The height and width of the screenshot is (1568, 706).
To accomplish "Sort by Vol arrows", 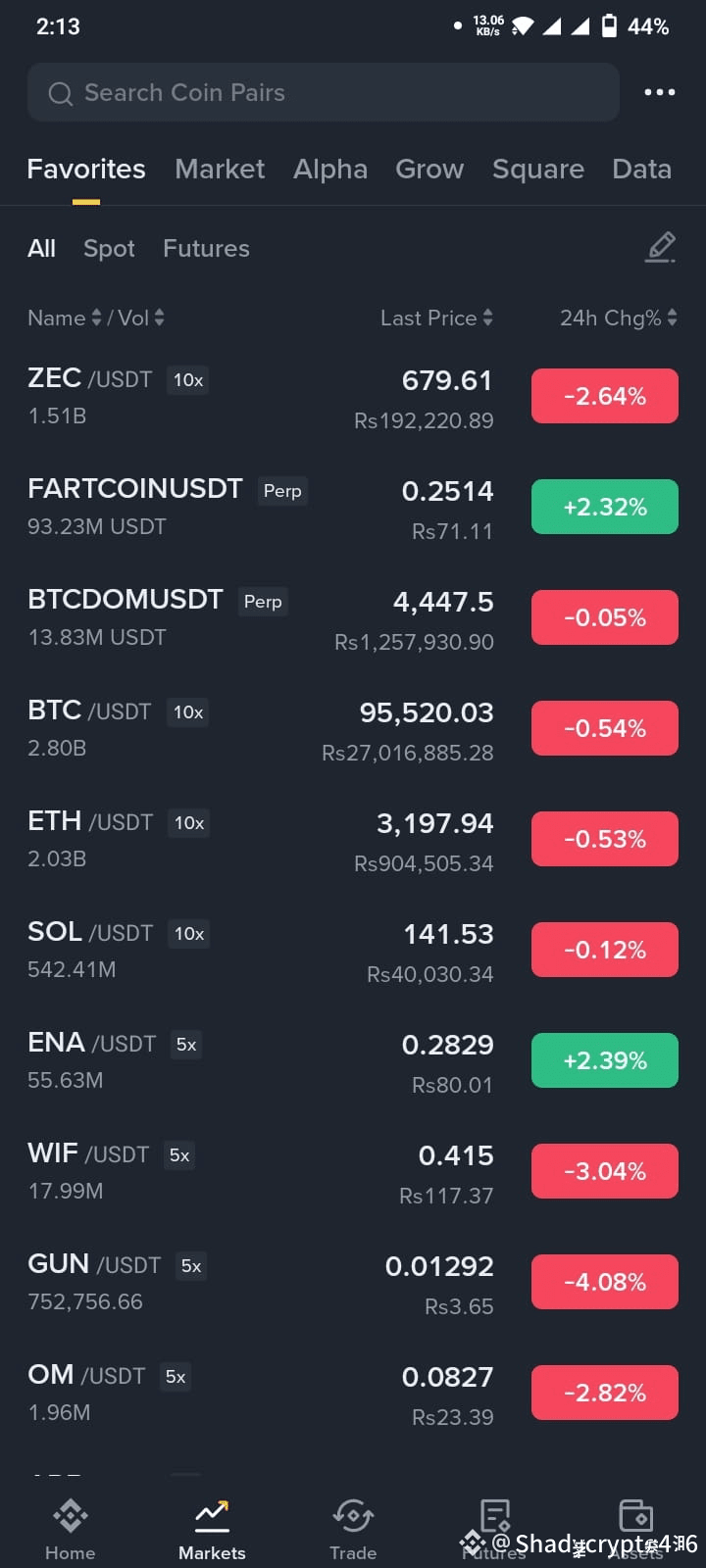I will [159, 318].
